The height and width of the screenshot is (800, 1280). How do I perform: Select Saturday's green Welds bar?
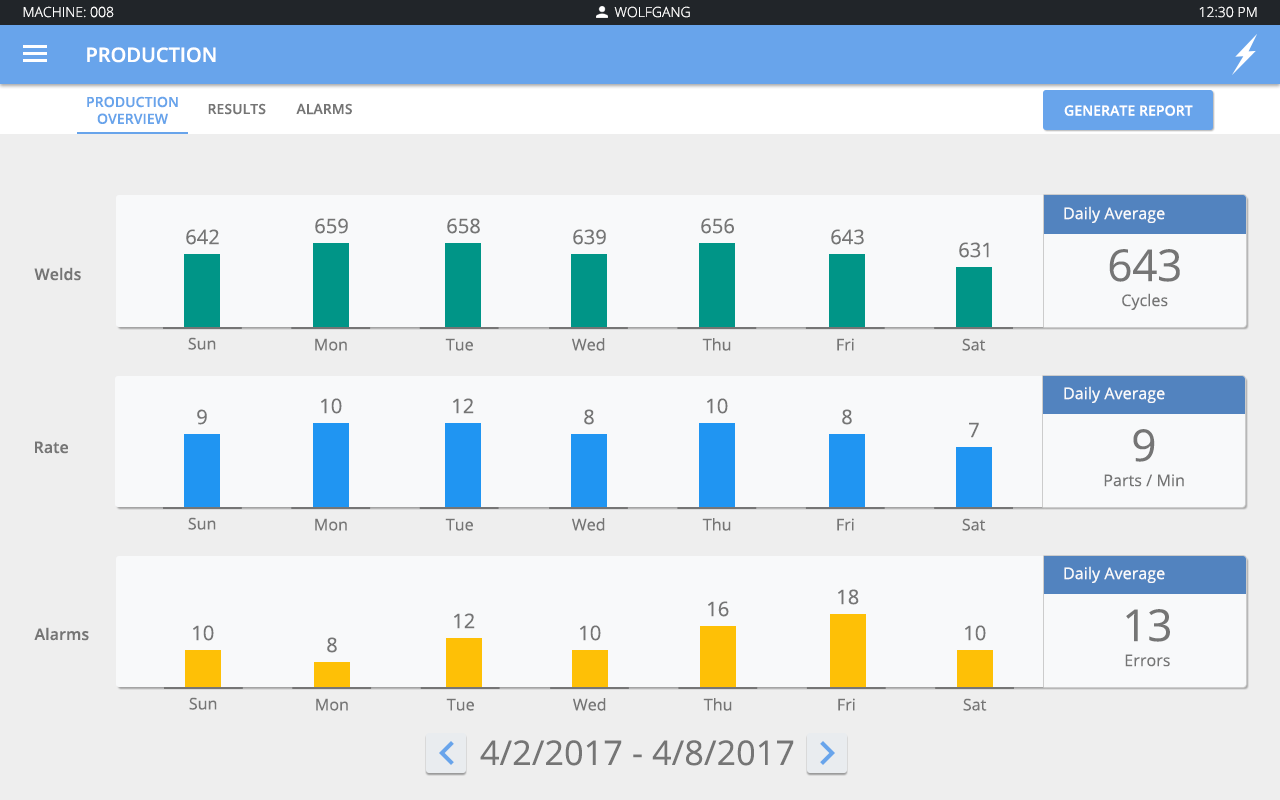click(x=974, y=297)
